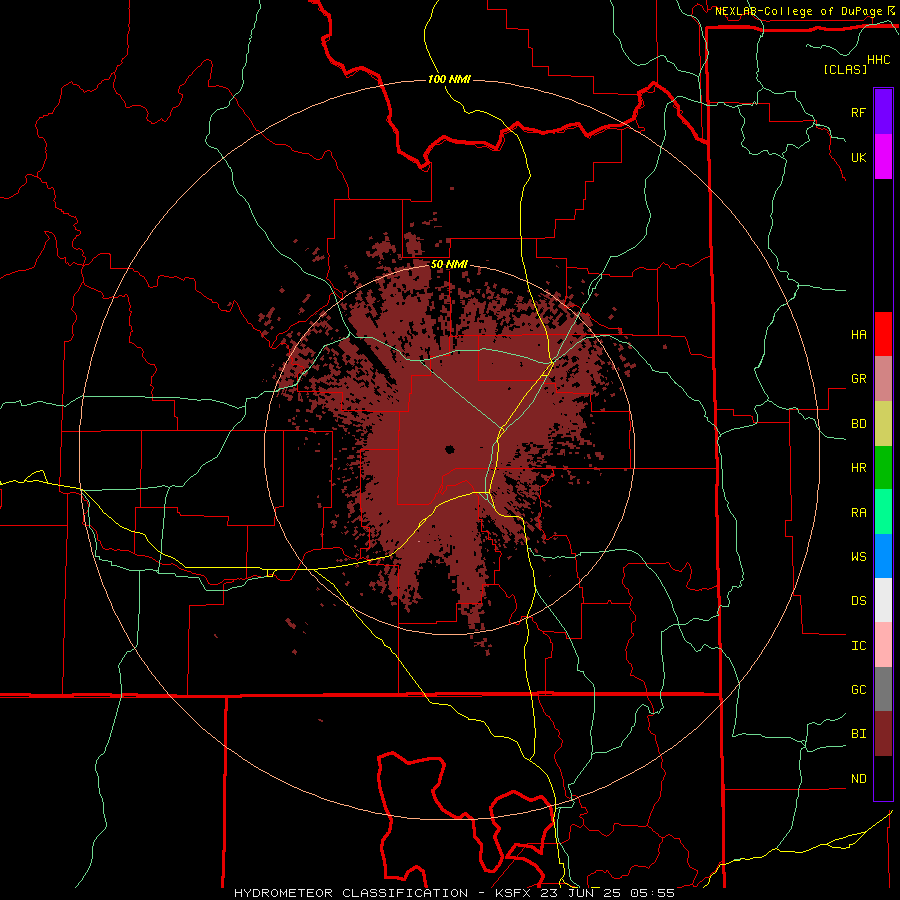Click the blue WS legend swatch
This screenshot has height=900, width=900.
pyautogui.click(x=883, y=556)
